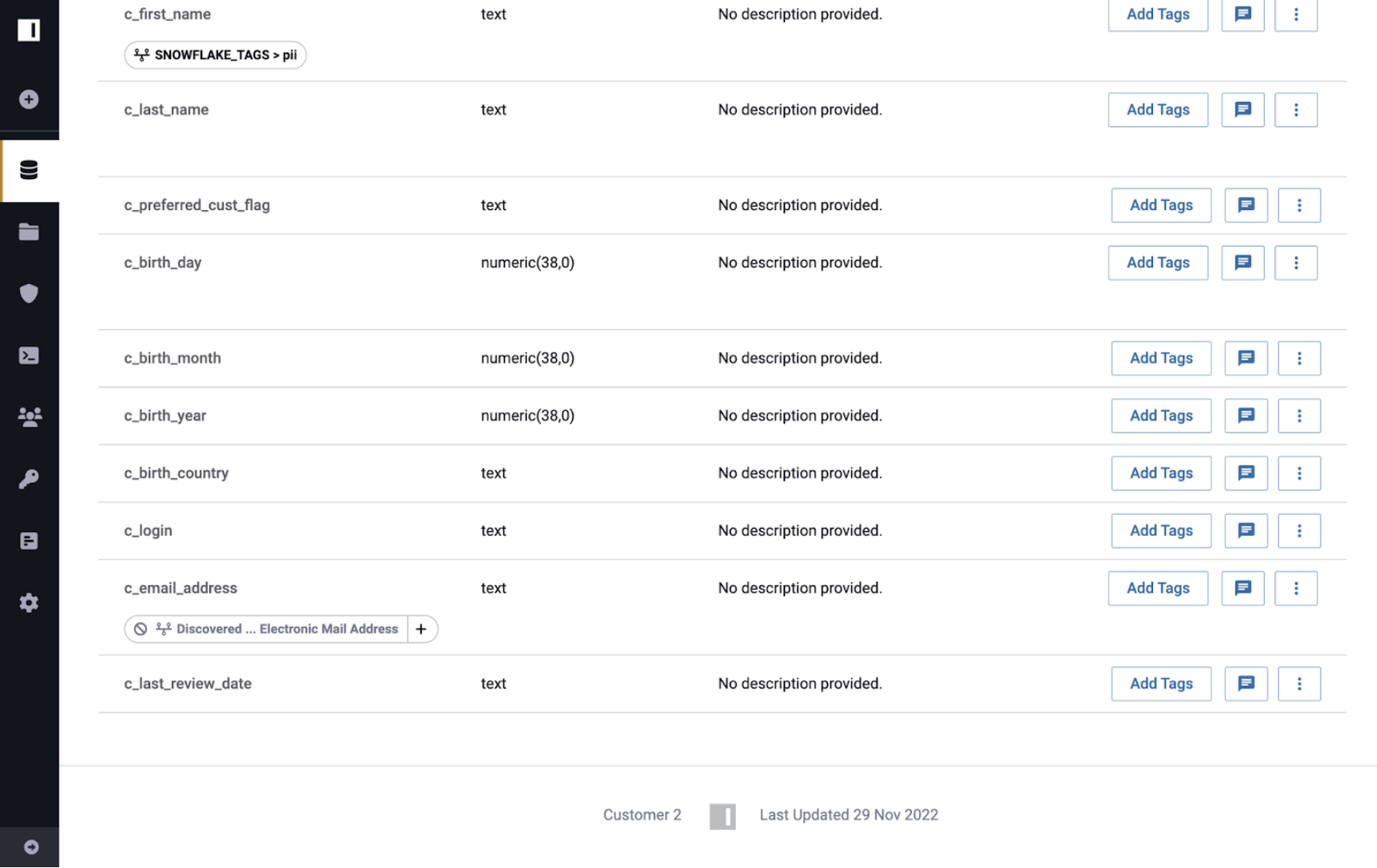Open comments for the c_last_name column
The image size is (1377, 868).
[x=1242, y=110]
